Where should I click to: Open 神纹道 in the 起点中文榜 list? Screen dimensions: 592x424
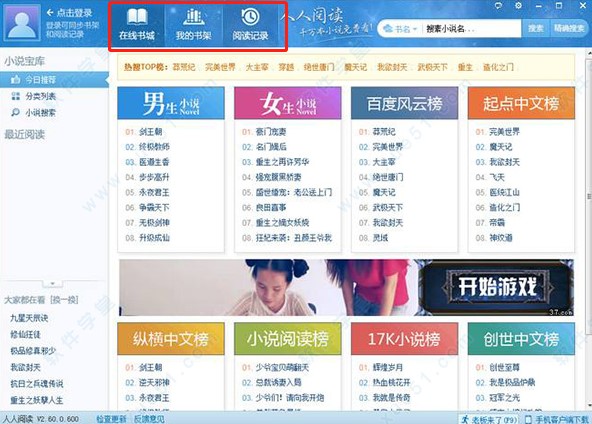501,238
